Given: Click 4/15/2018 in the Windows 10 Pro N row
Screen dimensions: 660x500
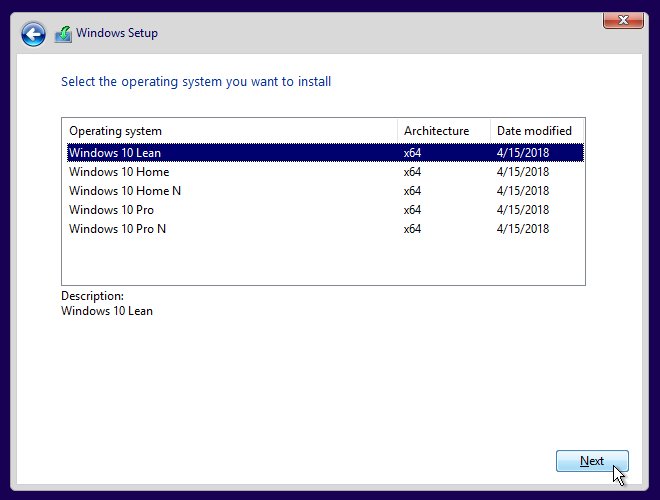Looking at the screenshot, I should (x=523, y=229).
